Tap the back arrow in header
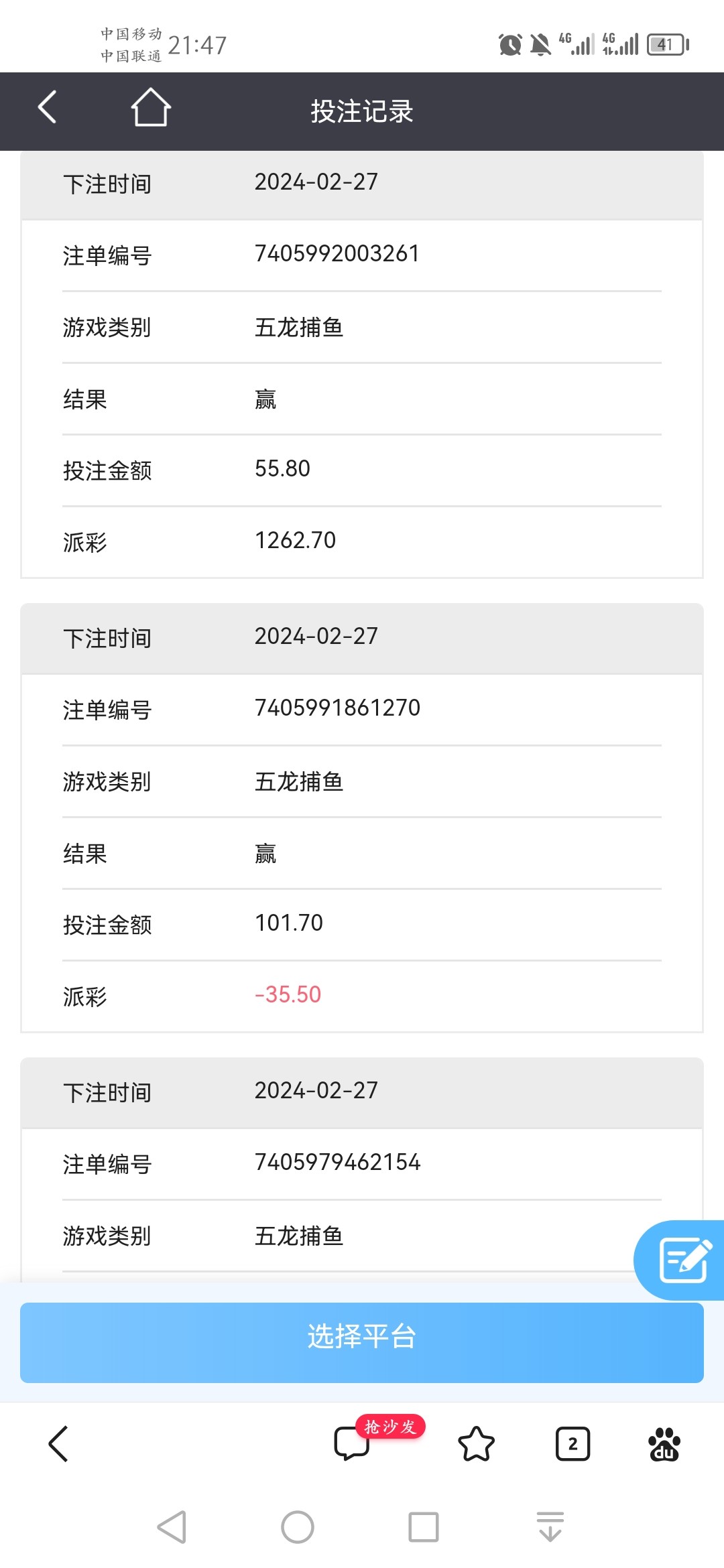Screen dimensions: 724x1568 tap(47, 107)
